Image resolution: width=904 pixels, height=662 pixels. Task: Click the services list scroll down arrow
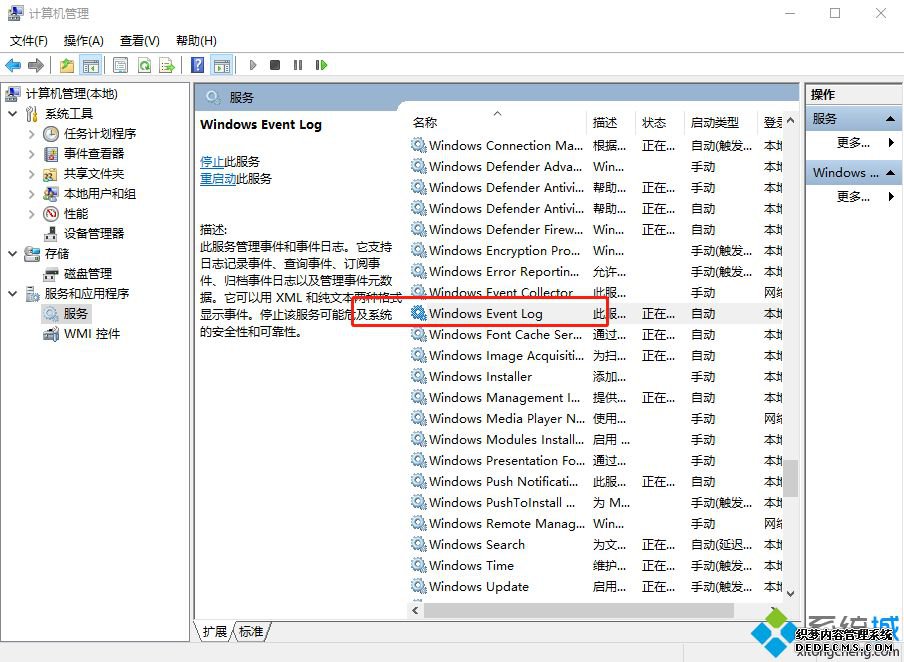point(790,593)
